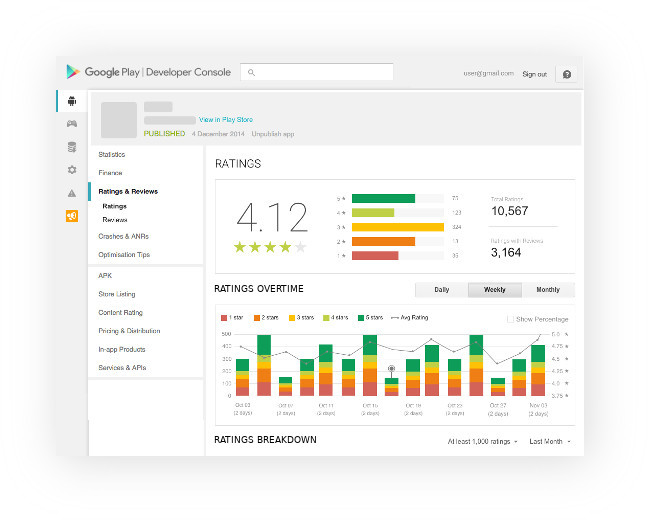Select the Ratings sub-item
The height and width of the screenshot is (520, 648).
tap(114, 206)
